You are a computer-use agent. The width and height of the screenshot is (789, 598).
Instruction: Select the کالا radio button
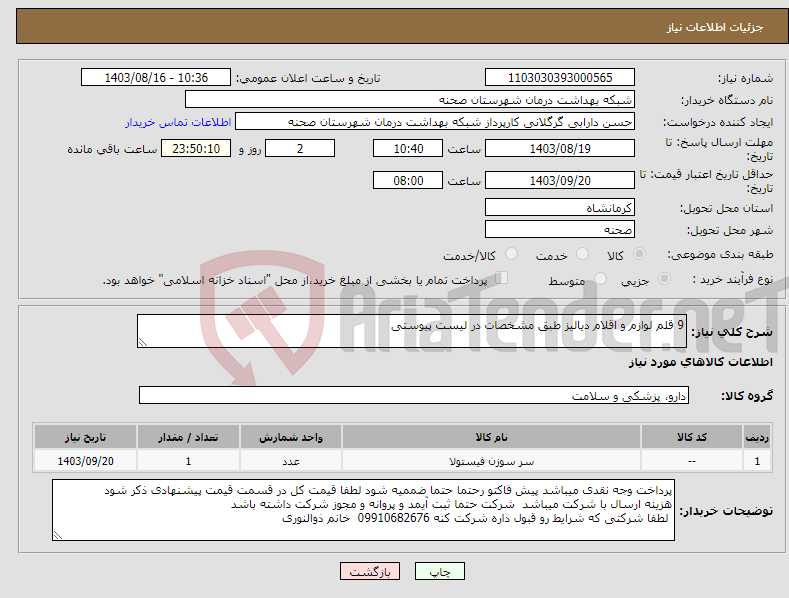pyautogui.click(x=639, y=254)
